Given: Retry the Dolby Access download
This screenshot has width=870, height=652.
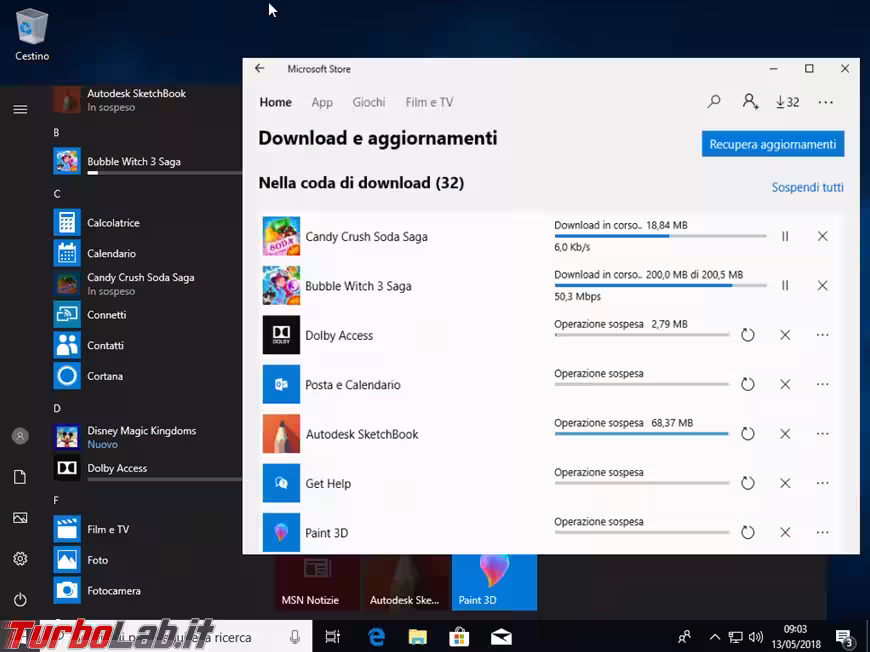Looking at the screenshot, I should click(747, 335).
